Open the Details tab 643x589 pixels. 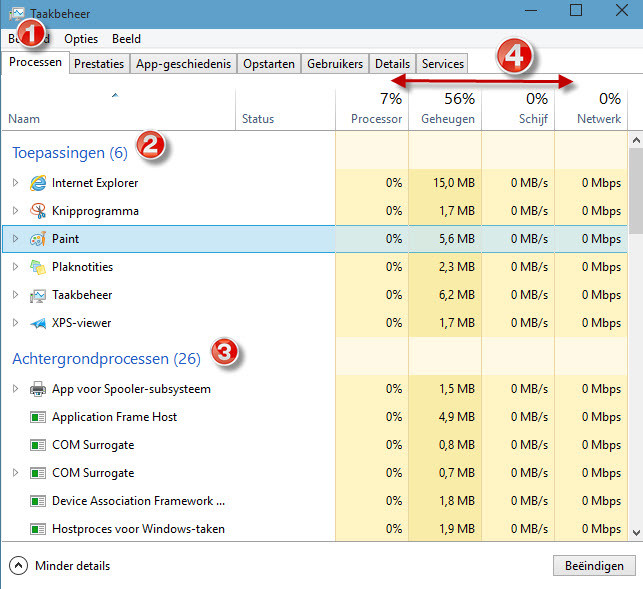(392, 64)
